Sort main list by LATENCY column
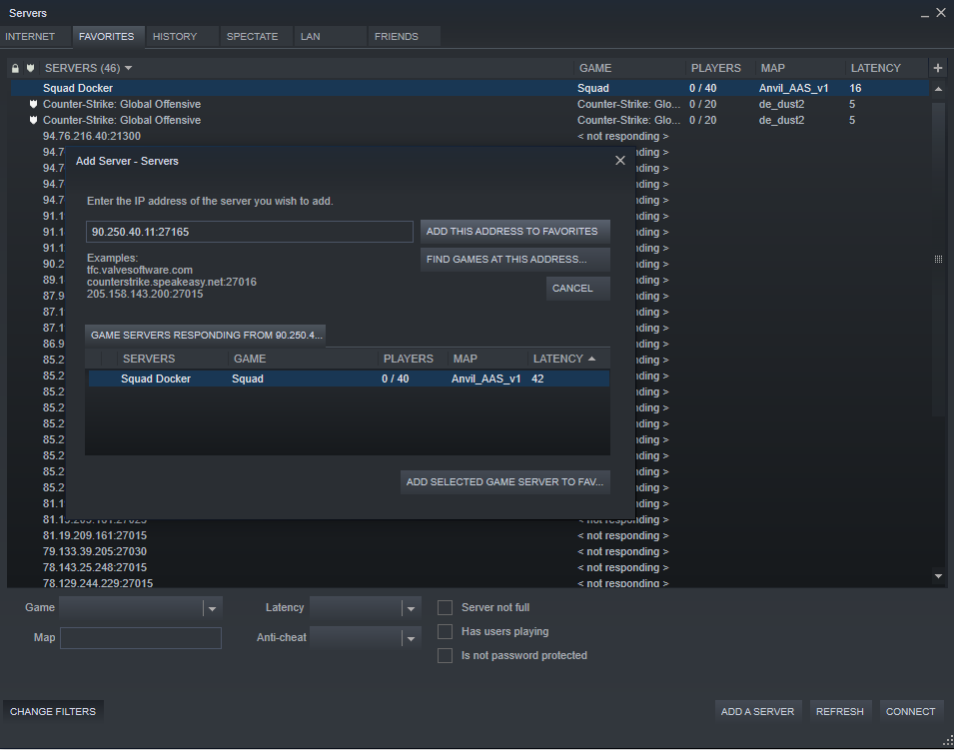 (x=886, y=68)
